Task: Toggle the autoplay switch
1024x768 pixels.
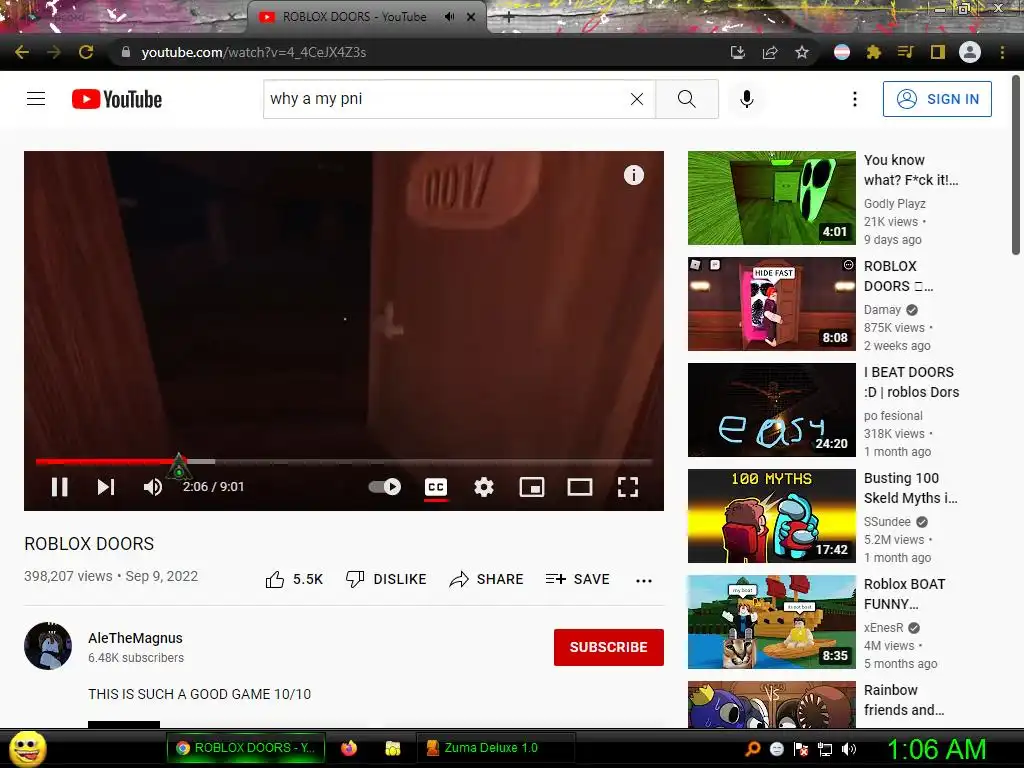Action: [x=385, y=487]
